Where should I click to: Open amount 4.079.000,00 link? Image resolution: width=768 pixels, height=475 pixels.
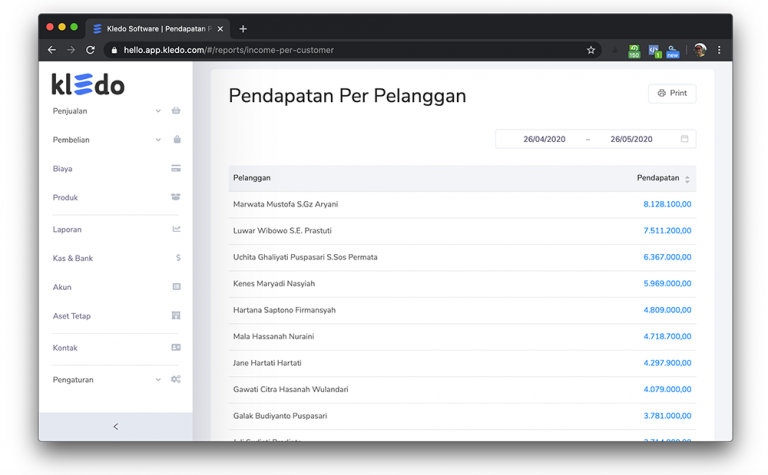pos(667,389)
